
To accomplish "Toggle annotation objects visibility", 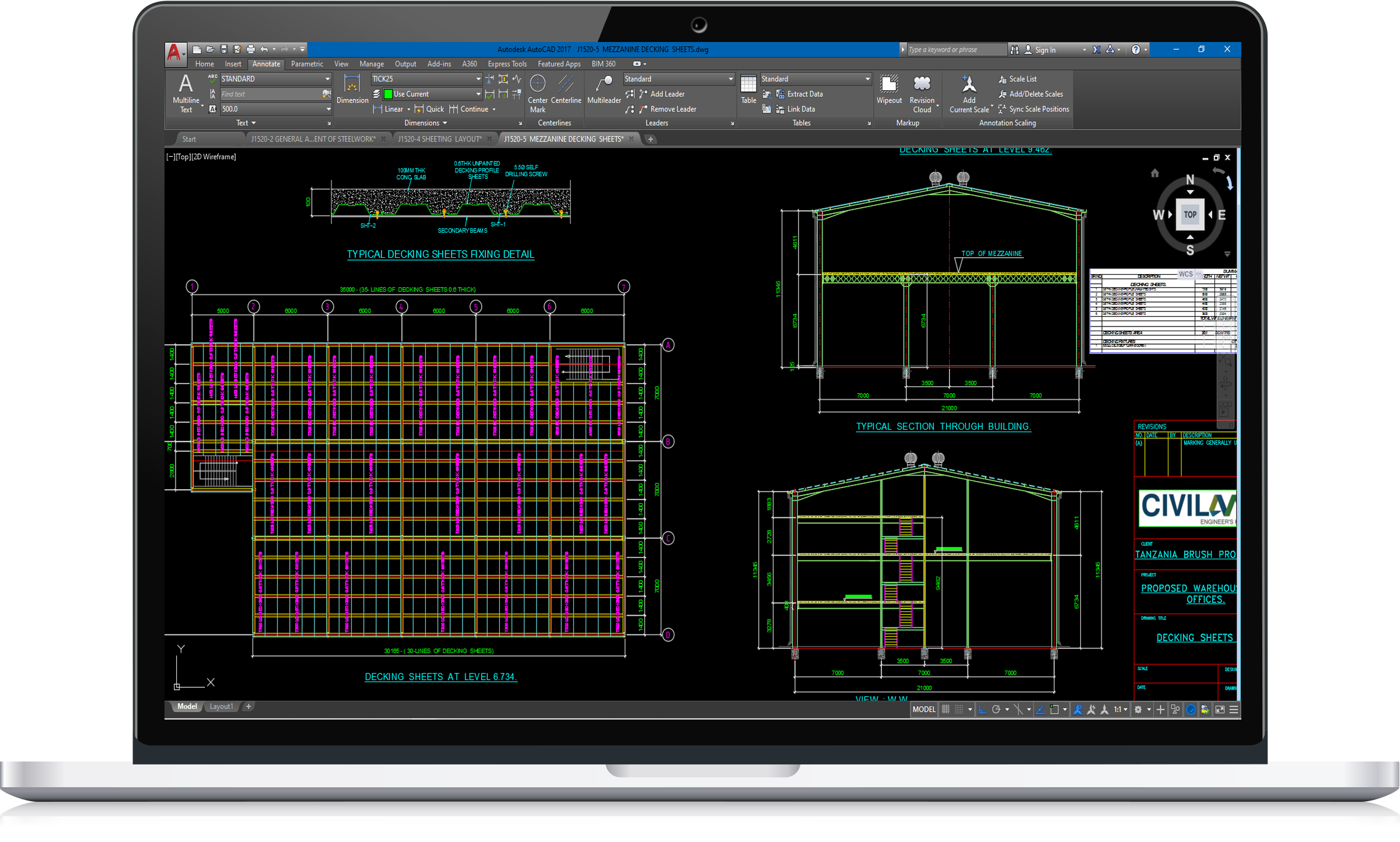I will click(1077, 710).
